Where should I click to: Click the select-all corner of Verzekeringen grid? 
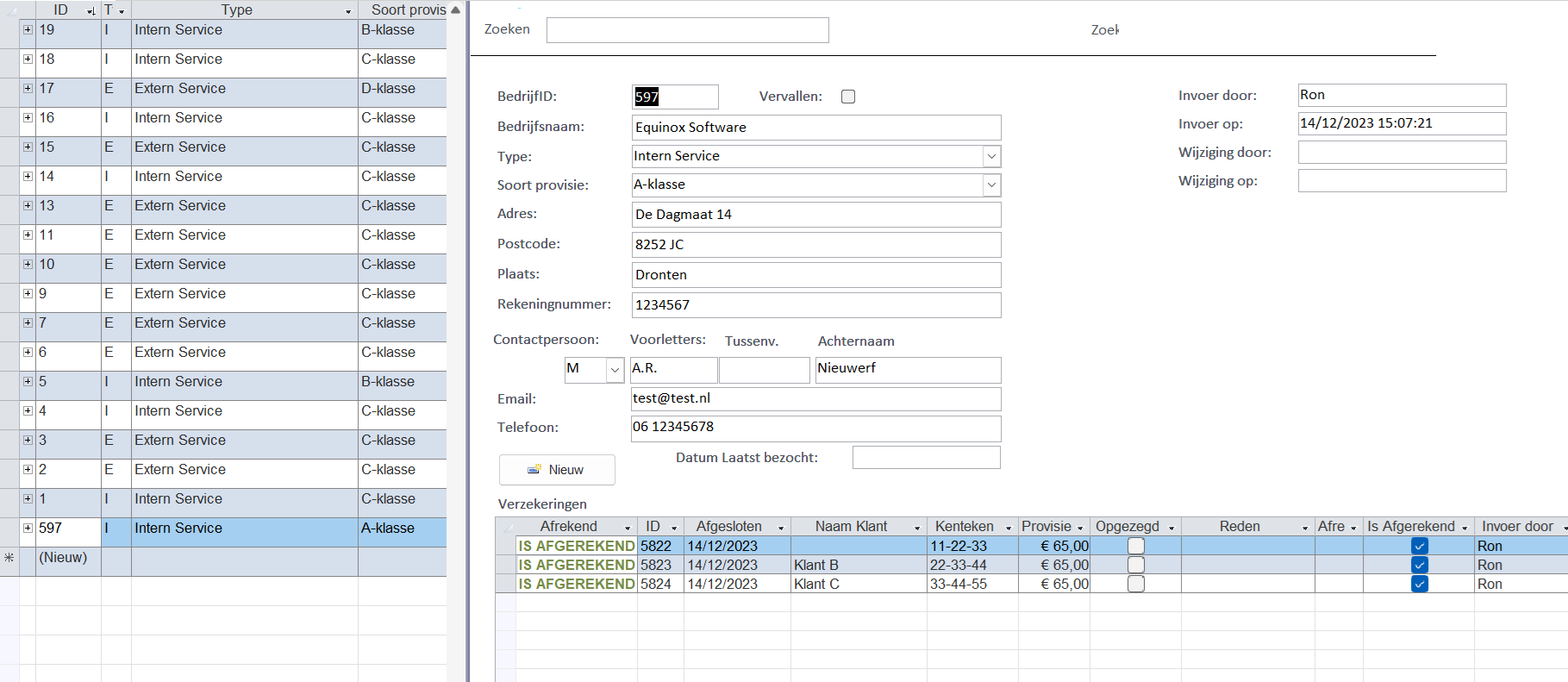click(506, 527)
